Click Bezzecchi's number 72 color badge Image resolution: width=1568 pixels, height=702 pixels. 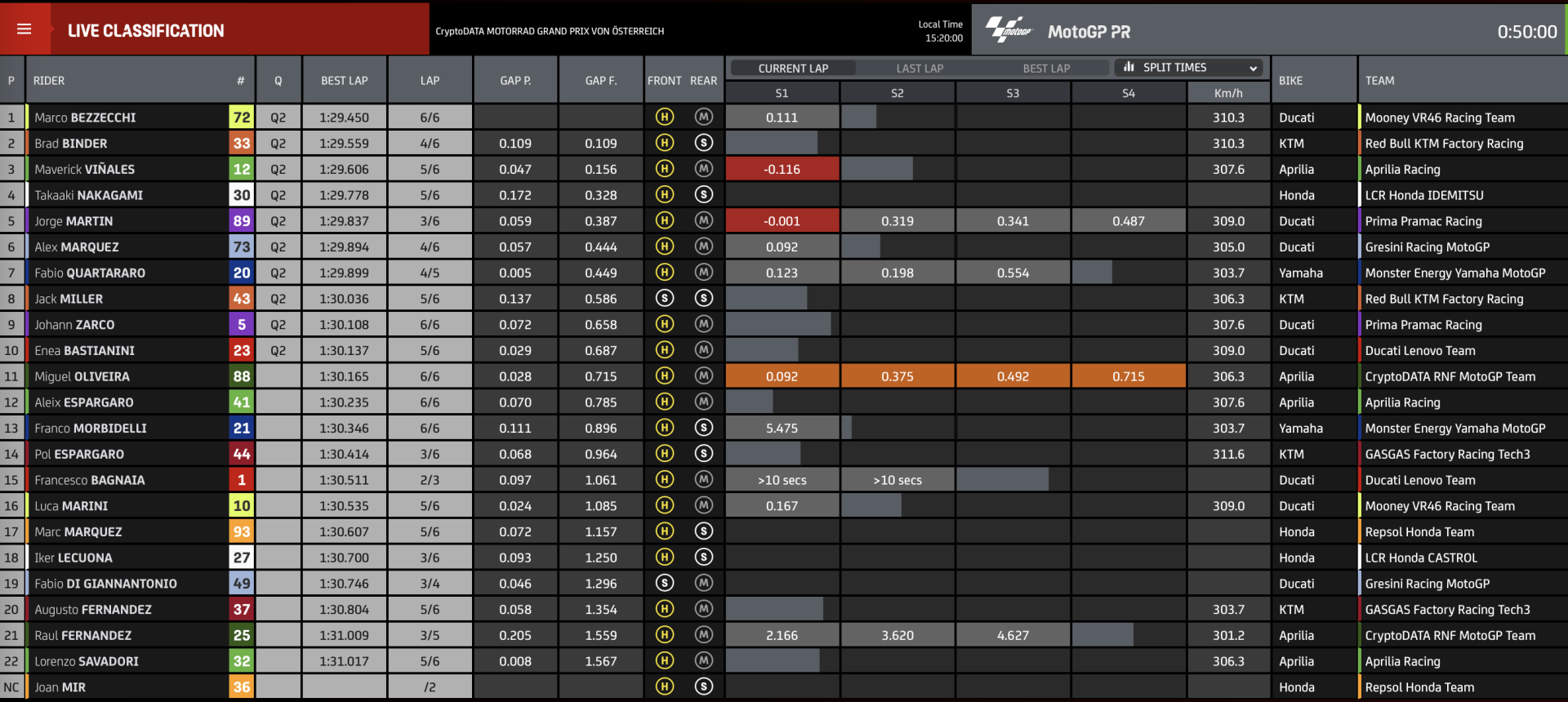coord(242,117)
